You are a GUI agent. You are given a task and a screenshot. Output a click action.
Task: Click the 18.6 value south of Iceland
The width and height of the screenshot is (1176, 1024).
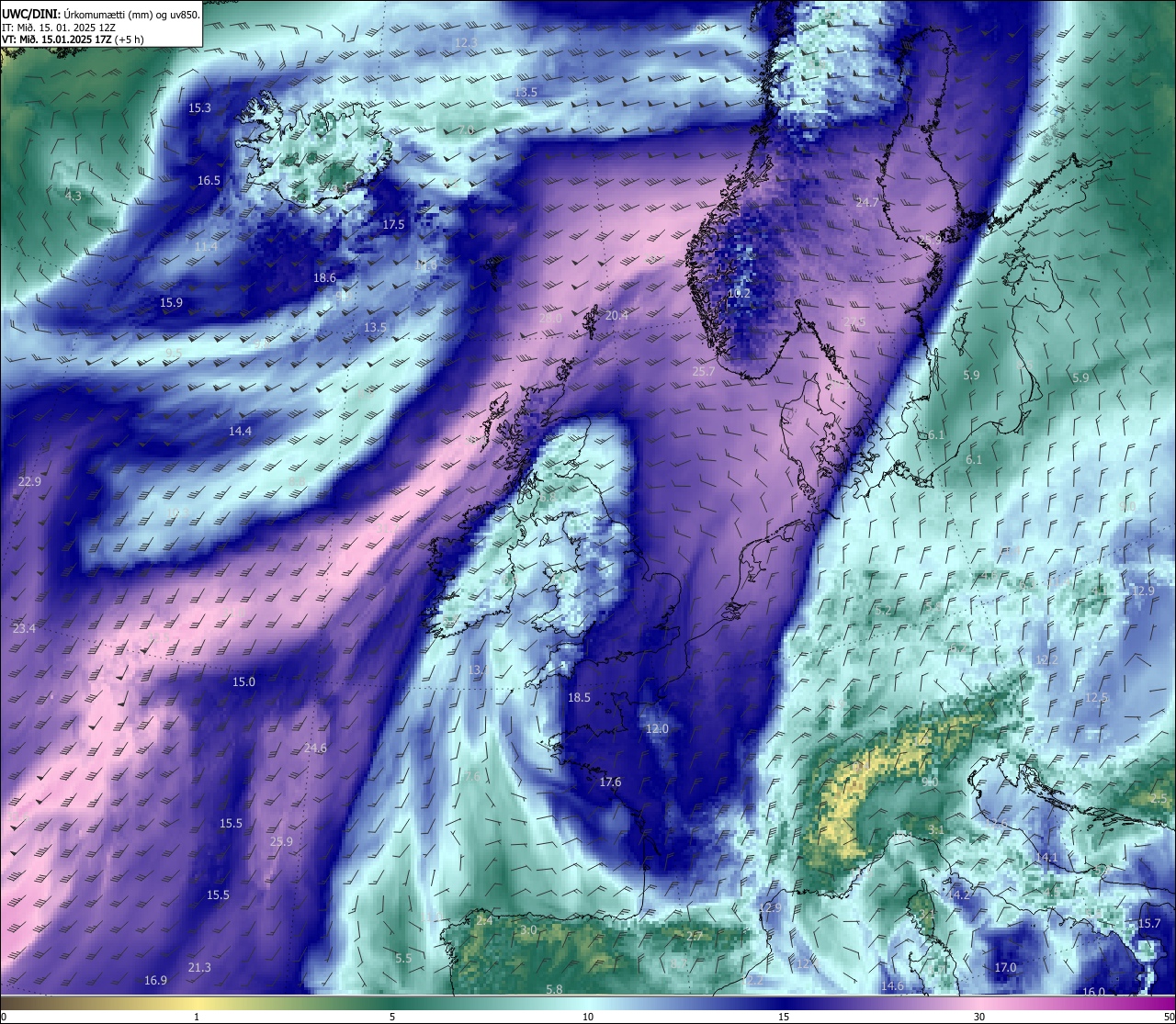pyautogui.click(x=324, y=278)
